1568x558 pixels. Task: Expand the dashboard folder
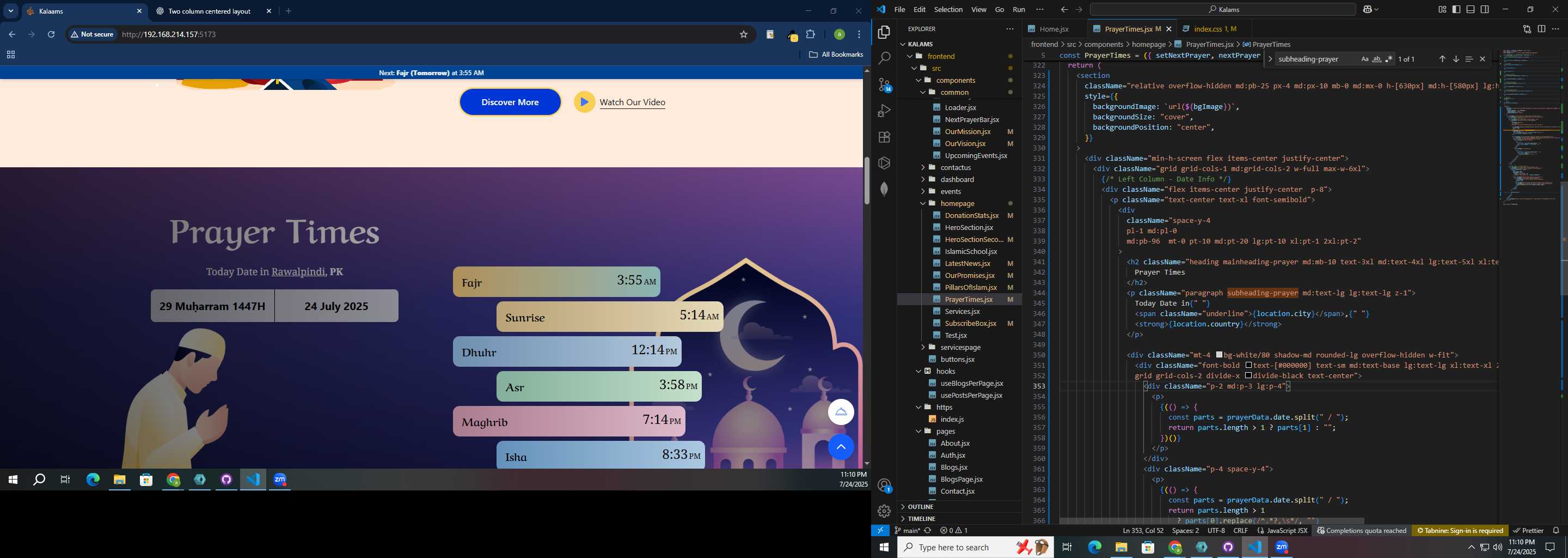[x=923, y=180]
